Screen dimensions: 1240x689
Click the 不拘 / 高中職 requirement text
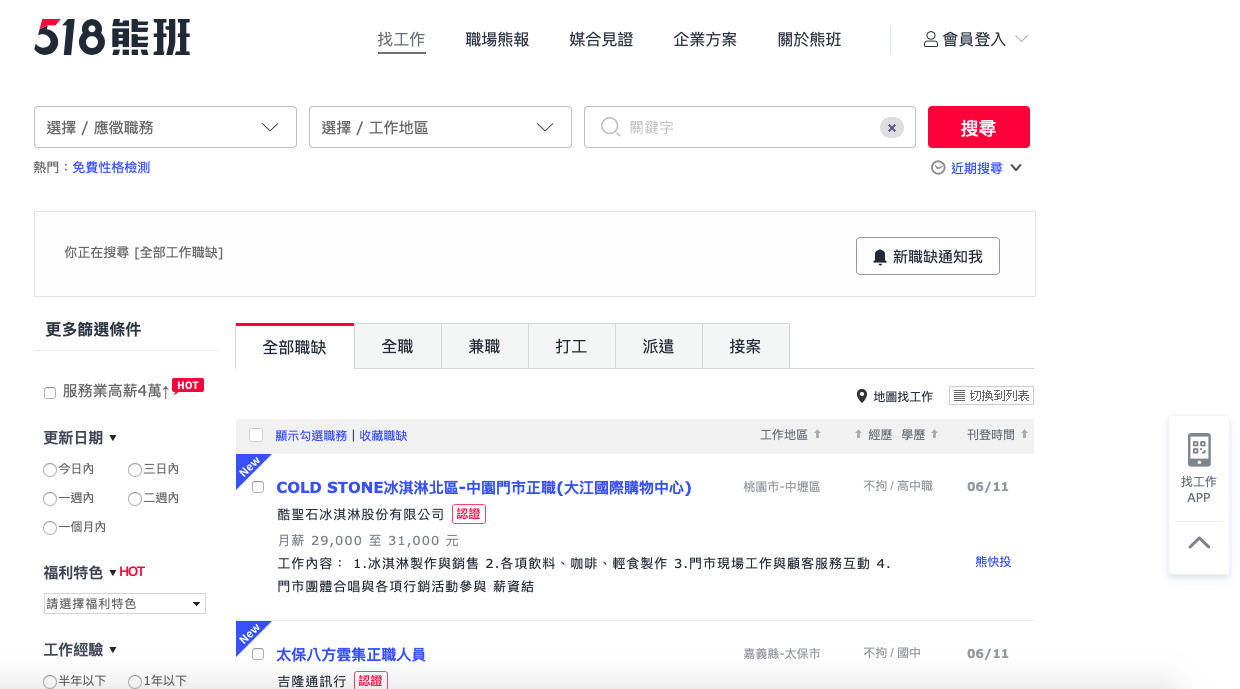tap(898, 486)
